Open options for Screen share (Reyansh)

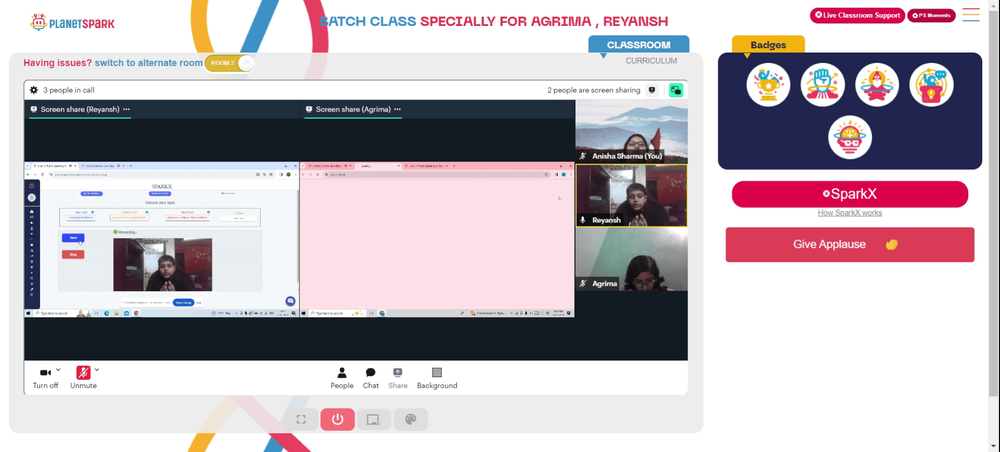(126, 109)
